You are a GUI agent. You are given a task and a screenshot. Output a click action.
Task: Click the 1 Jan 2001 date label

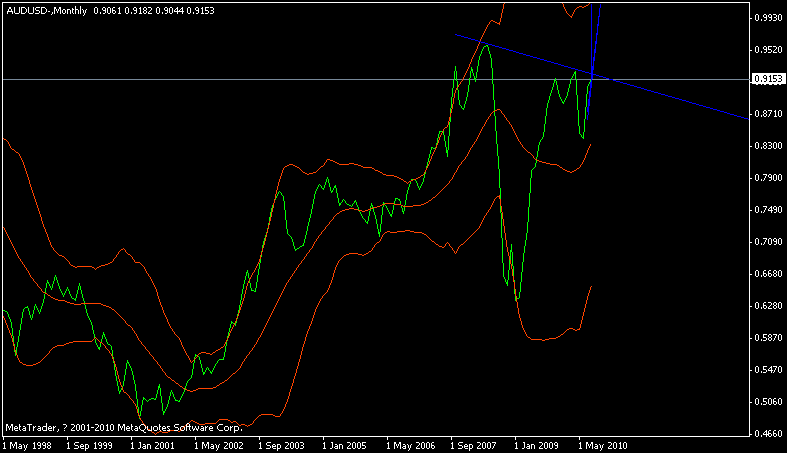pyautogui.click(x=153, y=445)
